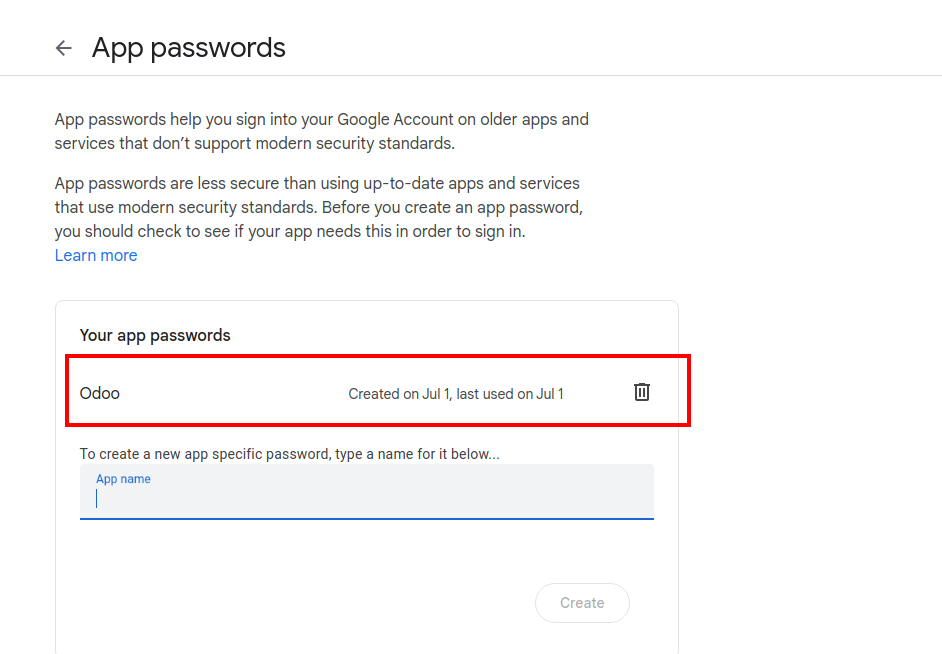Click the "Your app passwords" heading

click(x=155, y=335)
